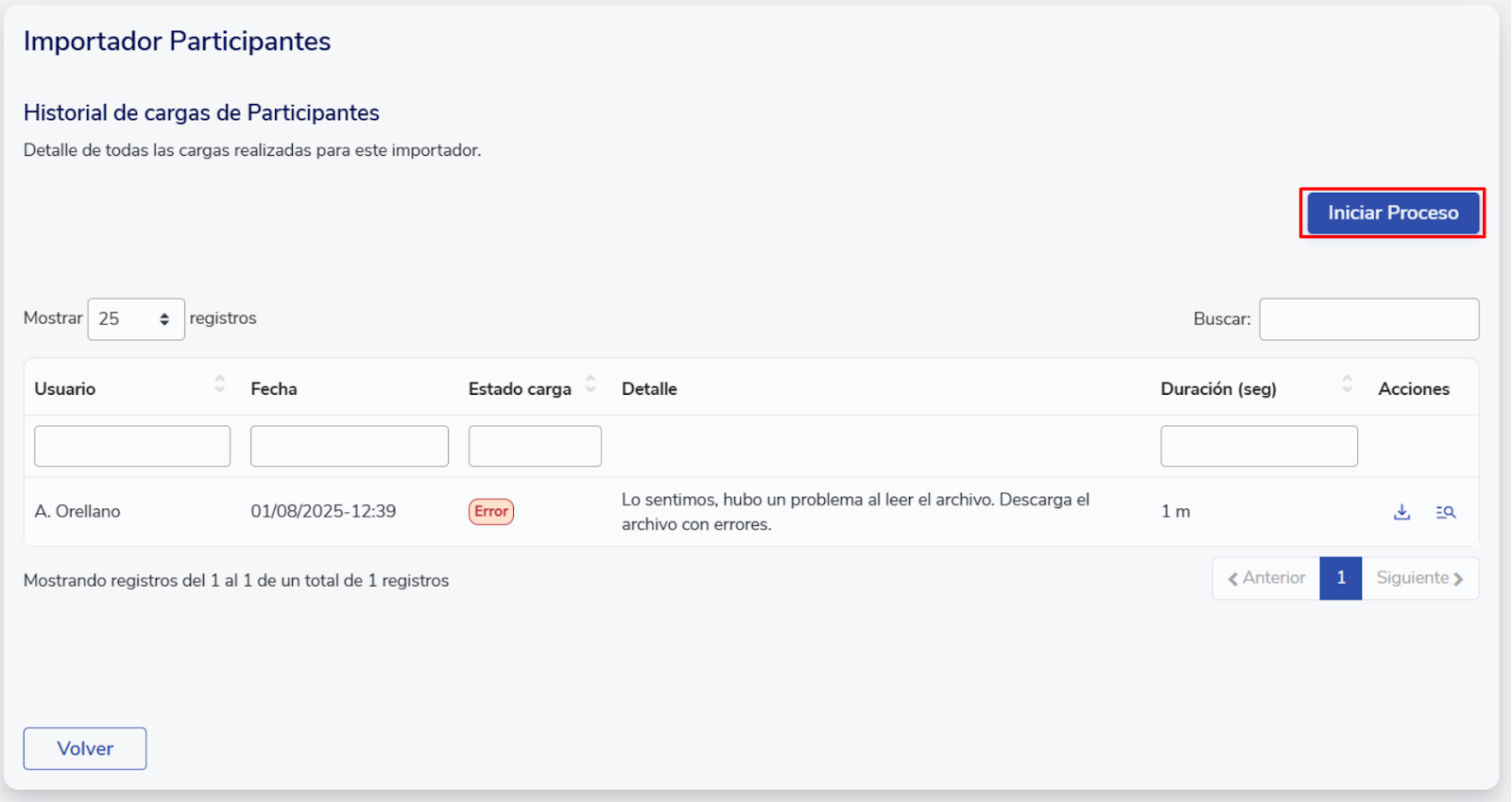Click the Duración filter input
Image resolution: width=1512 pixels, height=802 pixels.
(x=1259, y=446)
